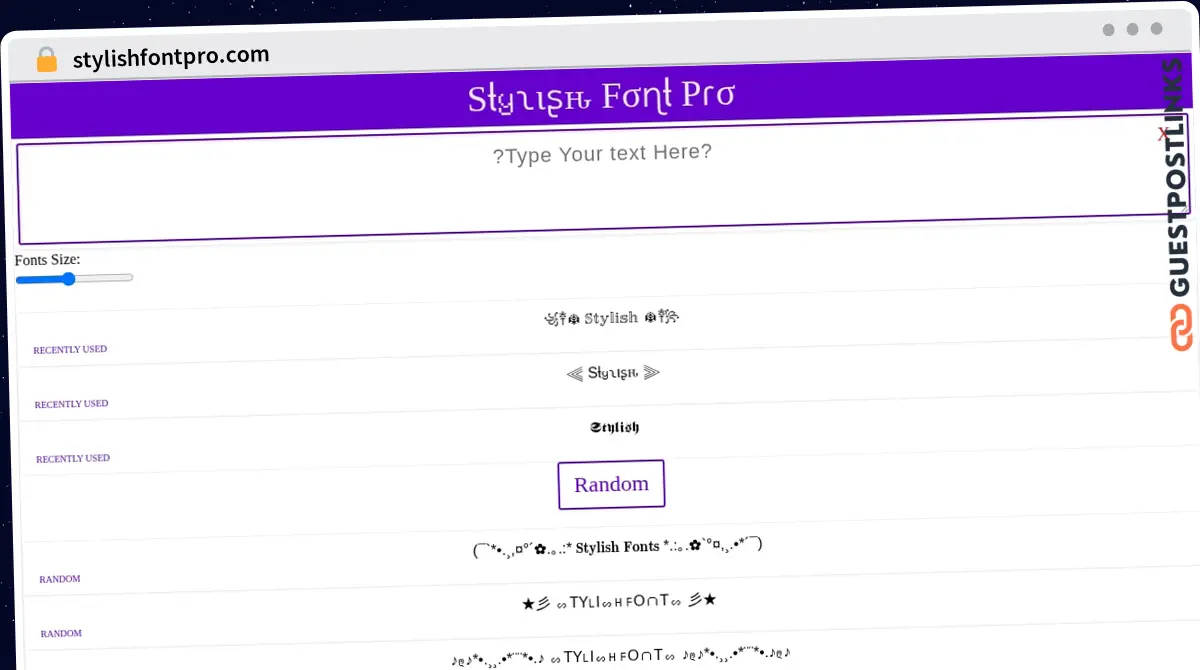Dismiss the GUESTPOSTLINKS banner with the red X

click(1162, 134)
